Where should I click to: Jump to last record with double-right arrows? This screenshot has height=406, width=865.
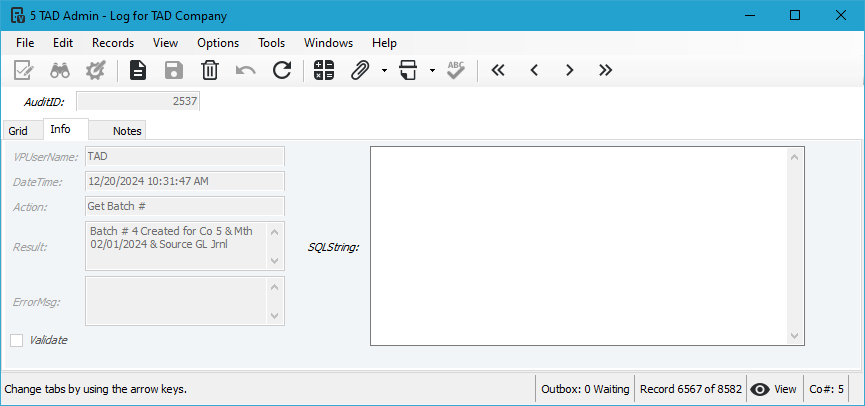[606, 71]
